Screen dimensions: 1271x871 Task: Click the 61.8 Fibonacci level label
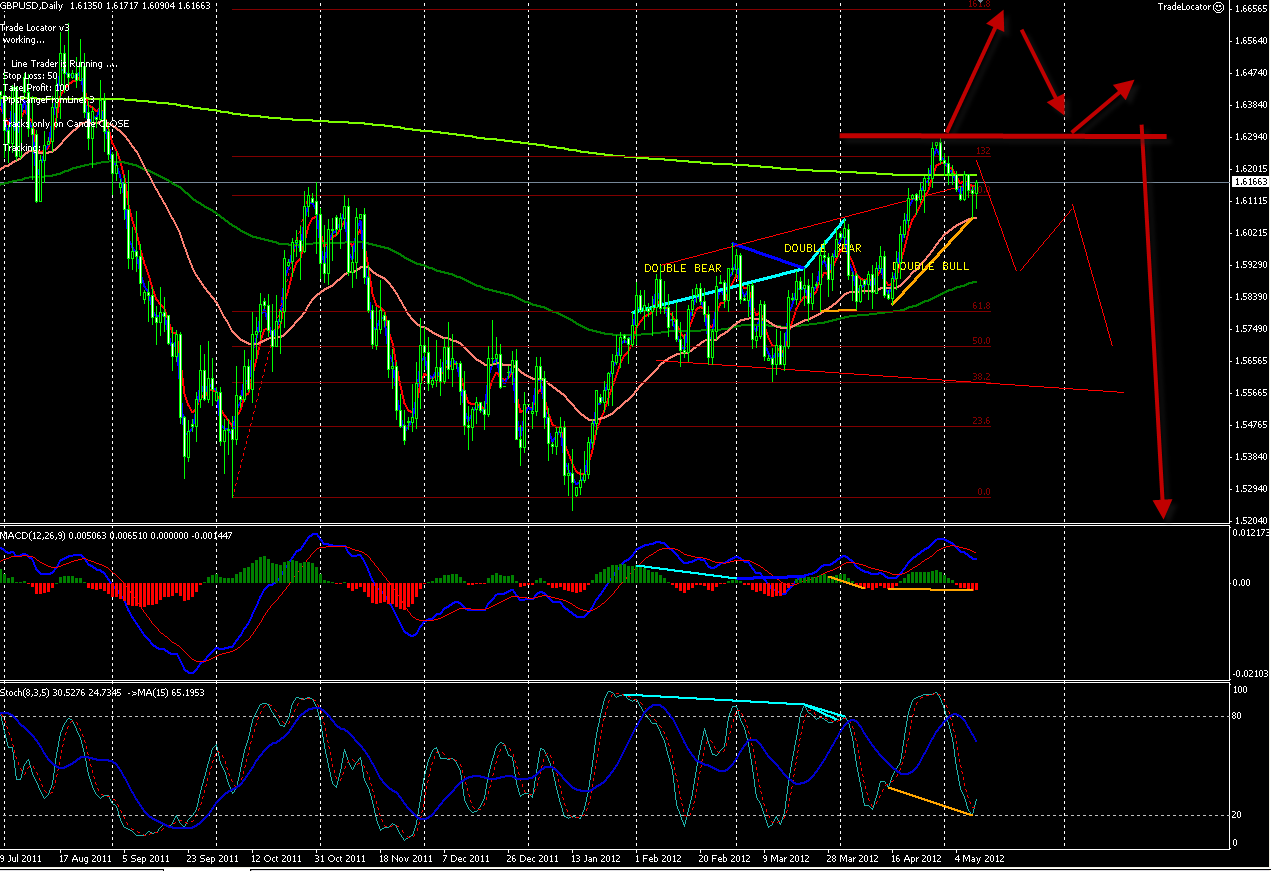coord(981,306)
